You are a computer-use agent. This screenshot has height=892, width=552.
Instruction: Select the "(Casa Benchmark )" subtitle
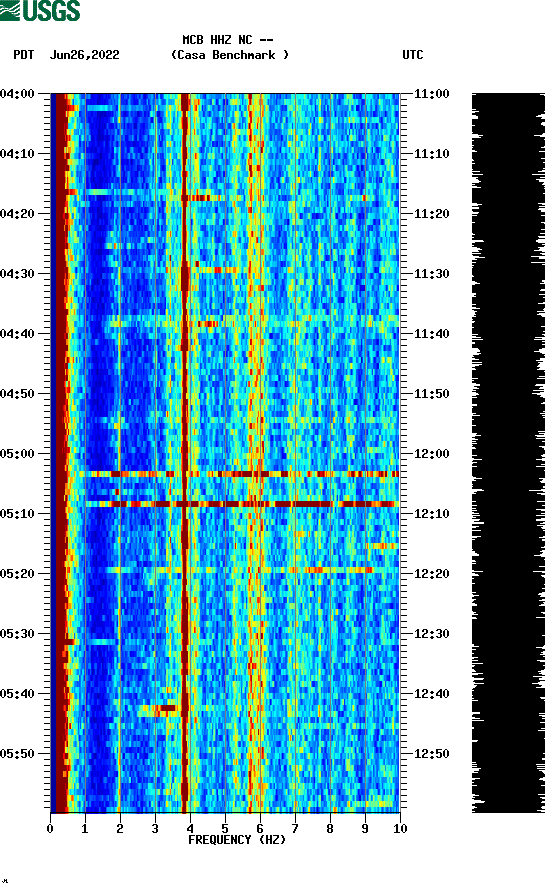[230, 55]
